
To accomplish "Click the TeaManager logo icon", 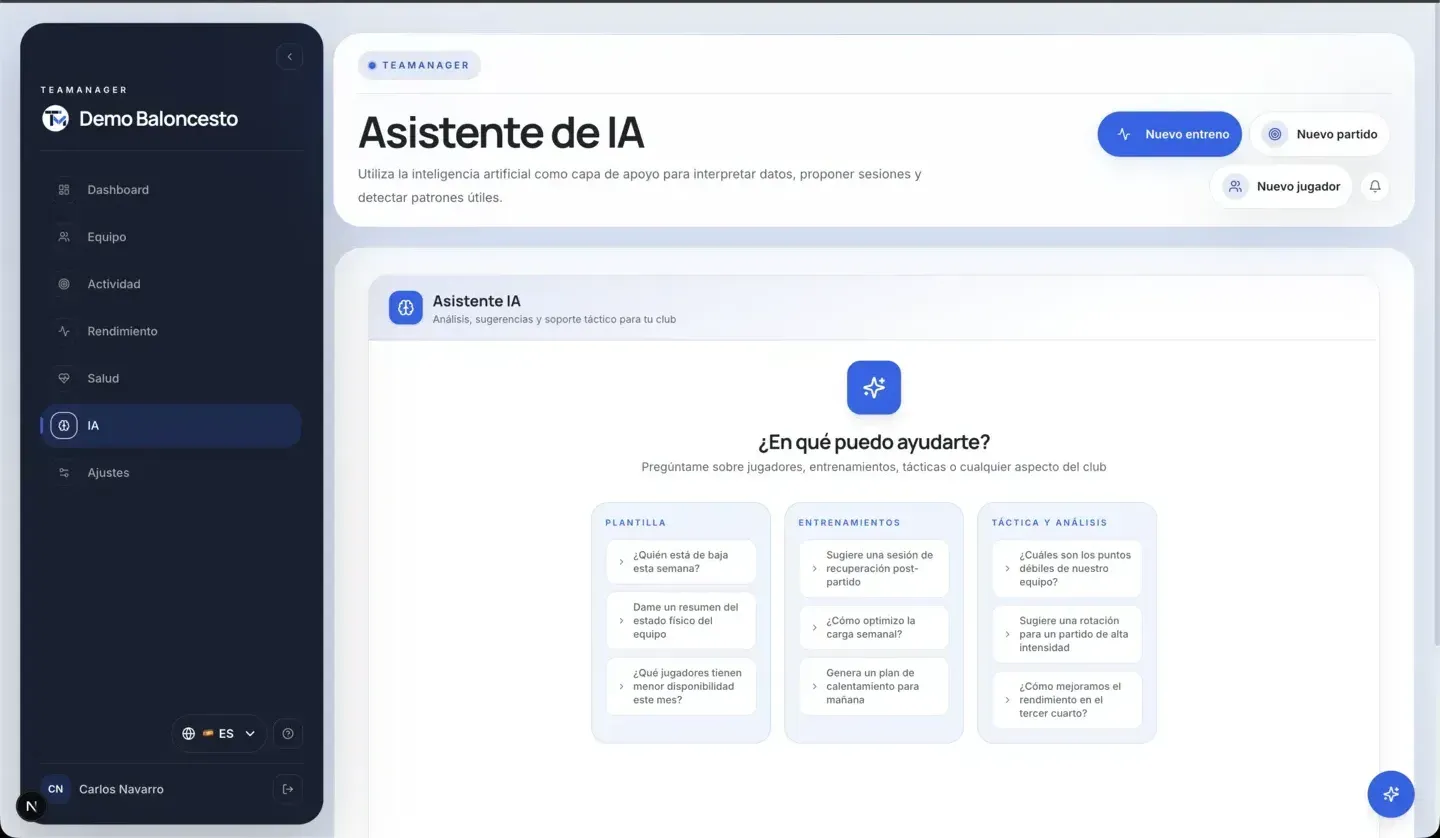I will 55,118.
